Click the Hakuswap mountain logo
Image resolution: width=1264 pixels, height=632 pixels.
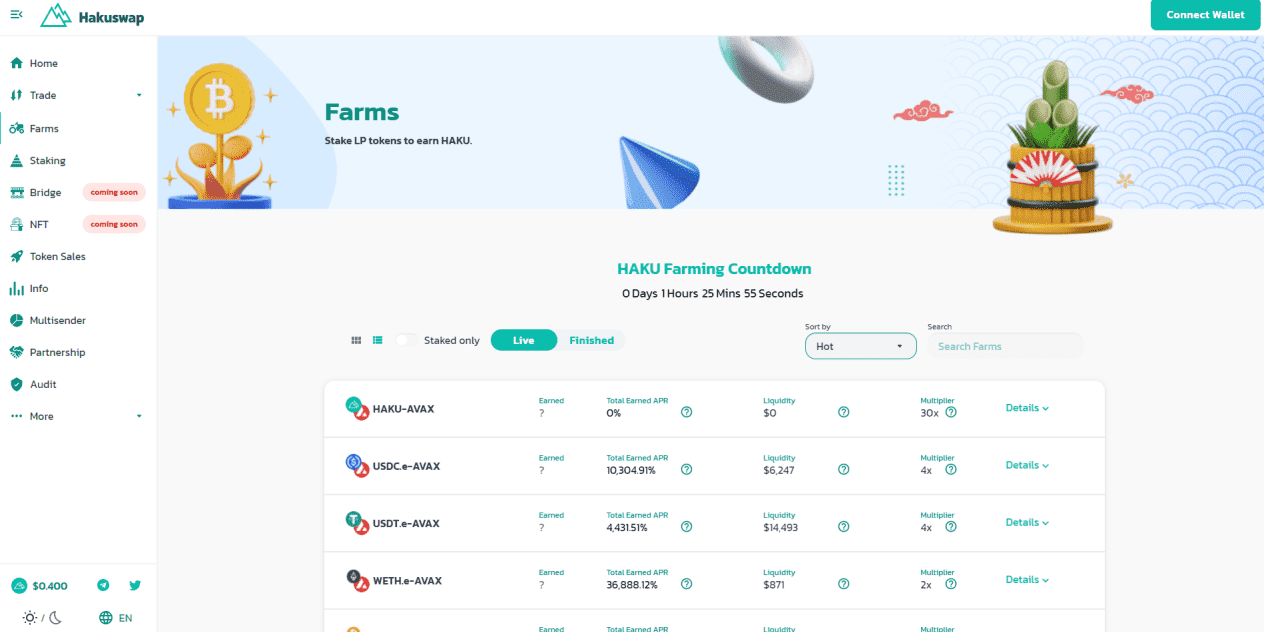[x=56, y=15]
